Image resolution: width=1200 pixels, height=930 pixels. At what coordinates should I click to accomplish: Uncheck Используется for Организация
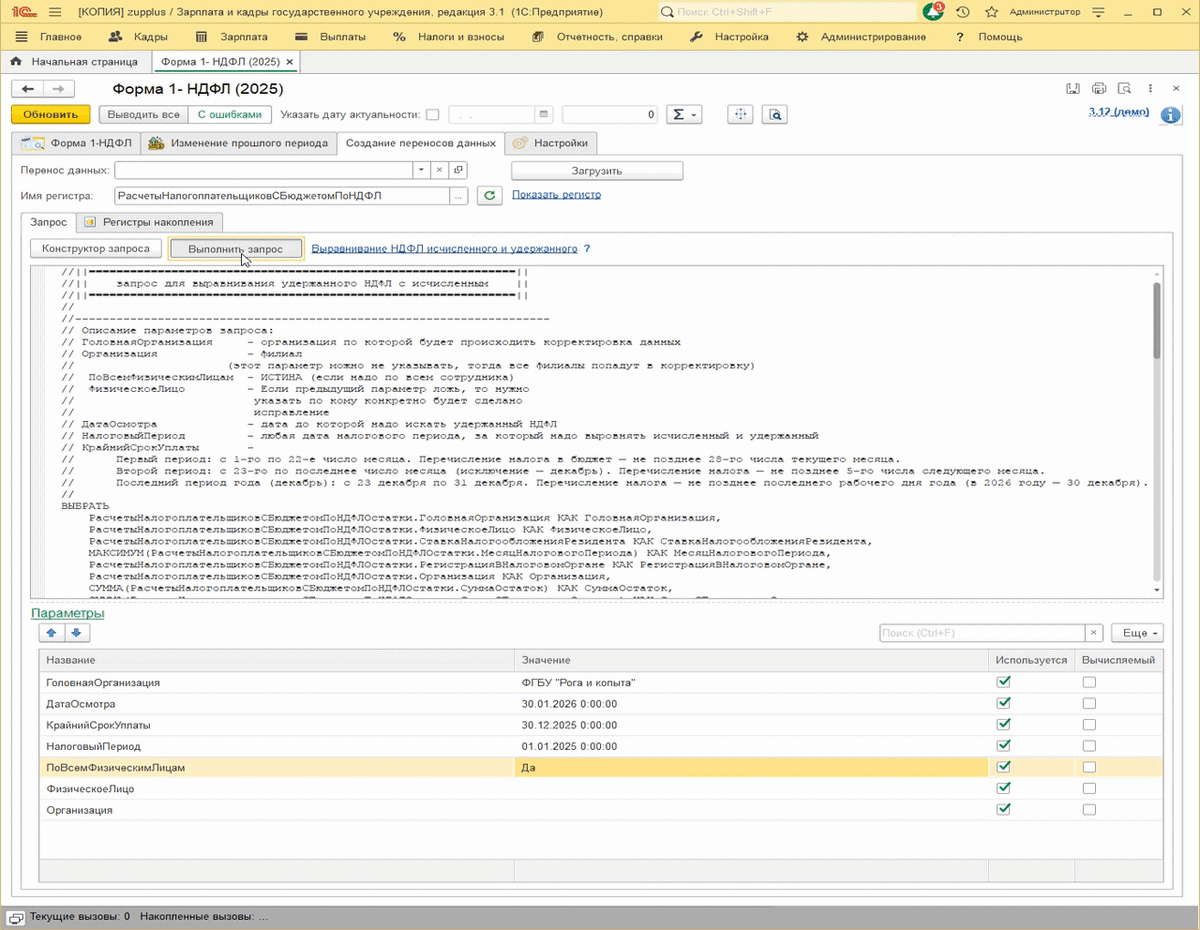coord(1004,809)
